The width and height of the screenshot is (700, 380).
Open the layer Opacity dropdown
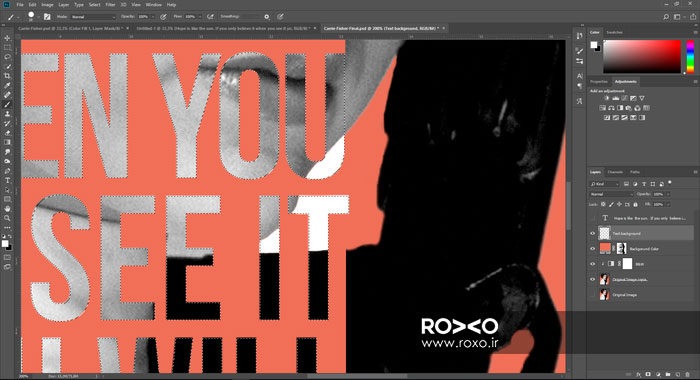point(668,194)
